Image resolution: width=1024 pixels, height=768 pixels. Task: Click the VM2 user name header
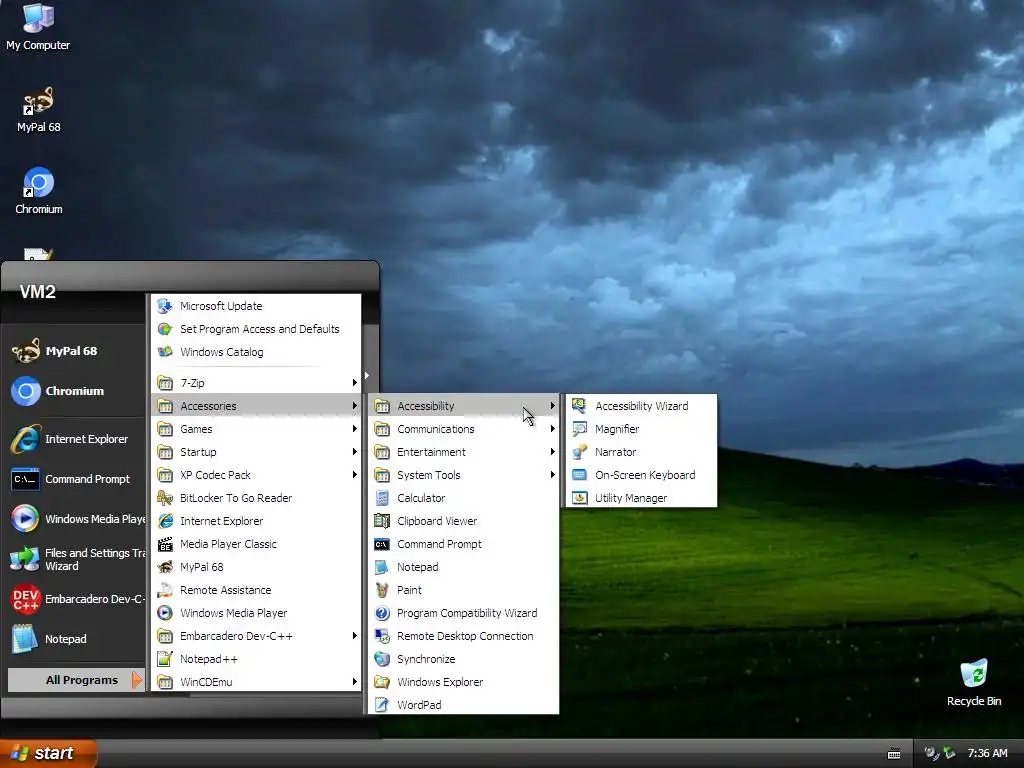(x=37, y=292)
